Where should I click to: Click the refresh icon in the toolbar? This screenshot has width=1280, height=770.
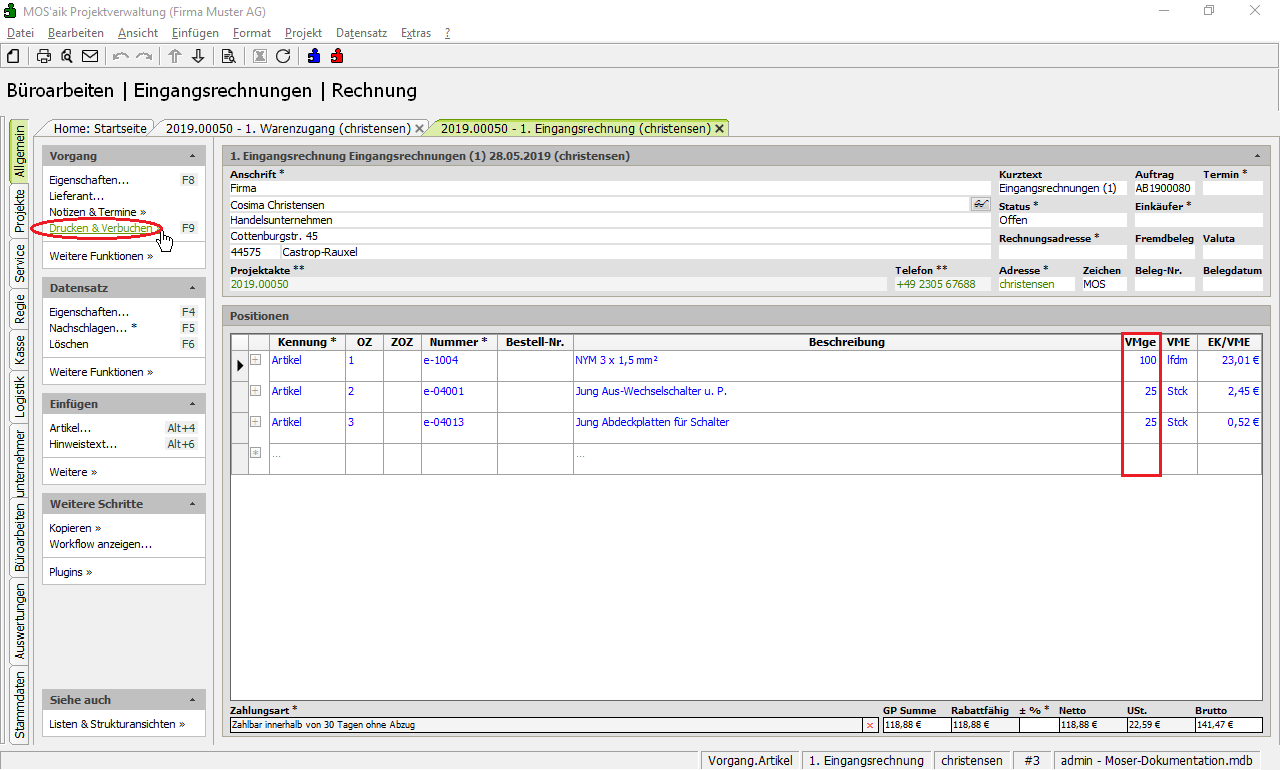pos(283,56)
